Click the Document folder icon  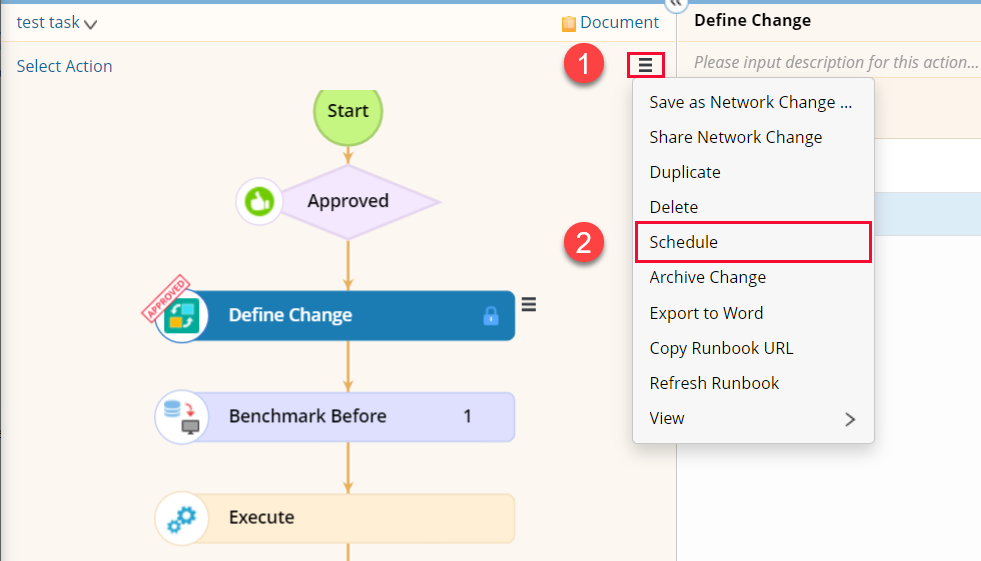click(x=569, y=23)
